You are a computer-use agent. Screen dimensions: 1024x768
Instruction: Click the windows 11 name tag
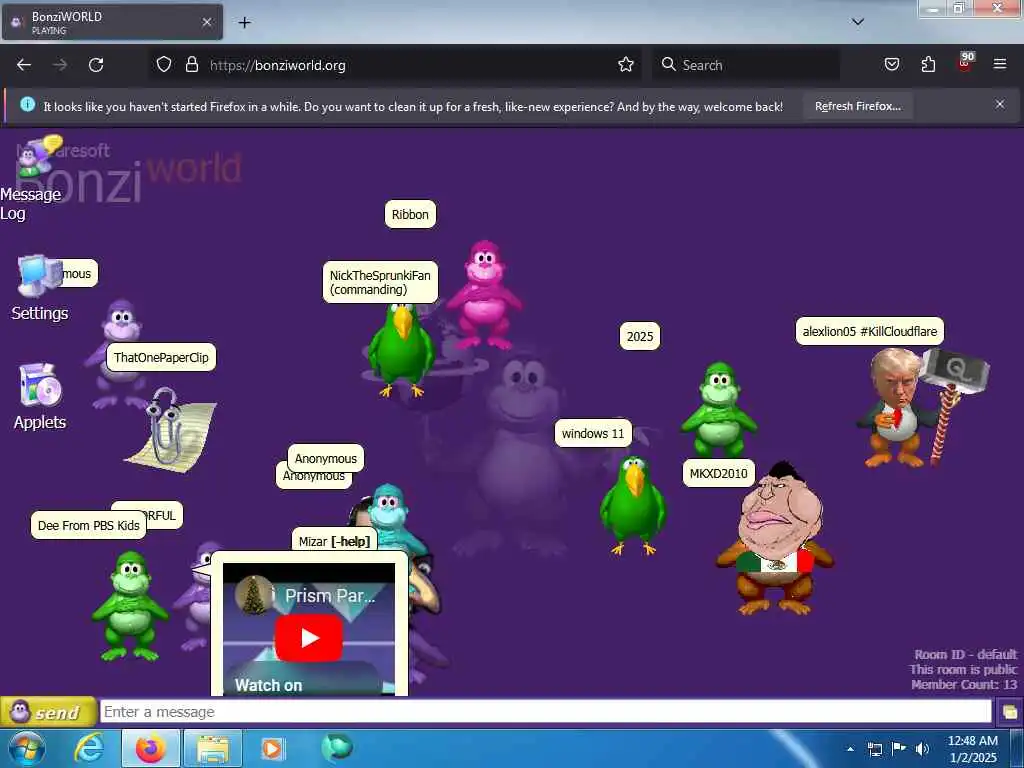click(593, 433)
